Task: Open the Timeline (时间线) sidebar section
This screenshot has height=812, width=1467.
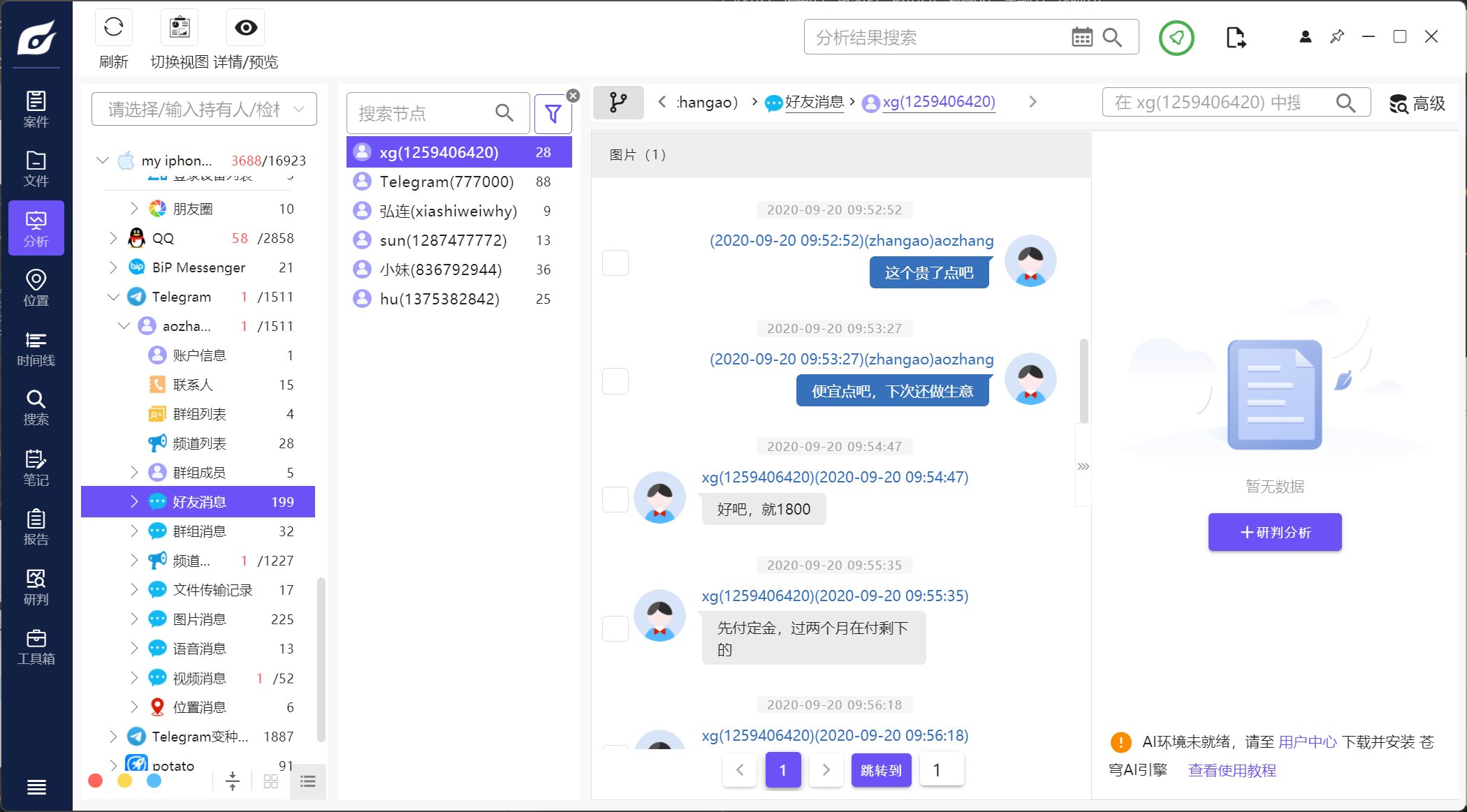Action: [x=36, y=348]
